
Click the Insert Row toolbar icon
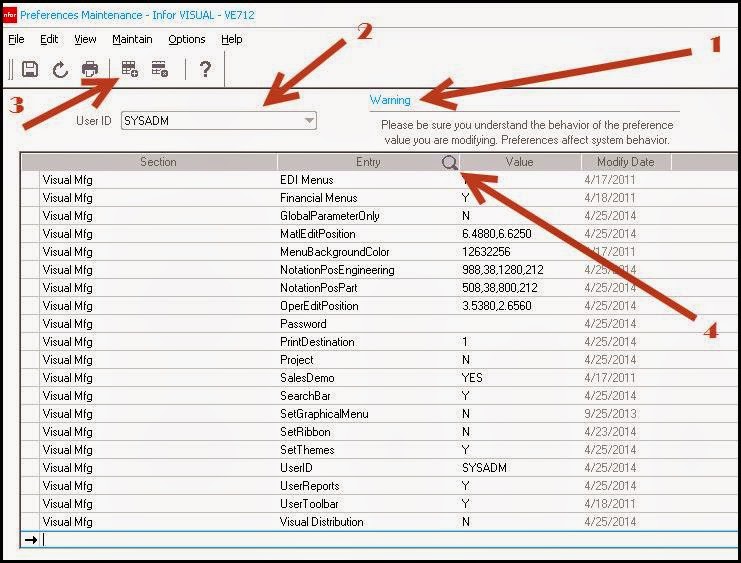pos(129,69)
